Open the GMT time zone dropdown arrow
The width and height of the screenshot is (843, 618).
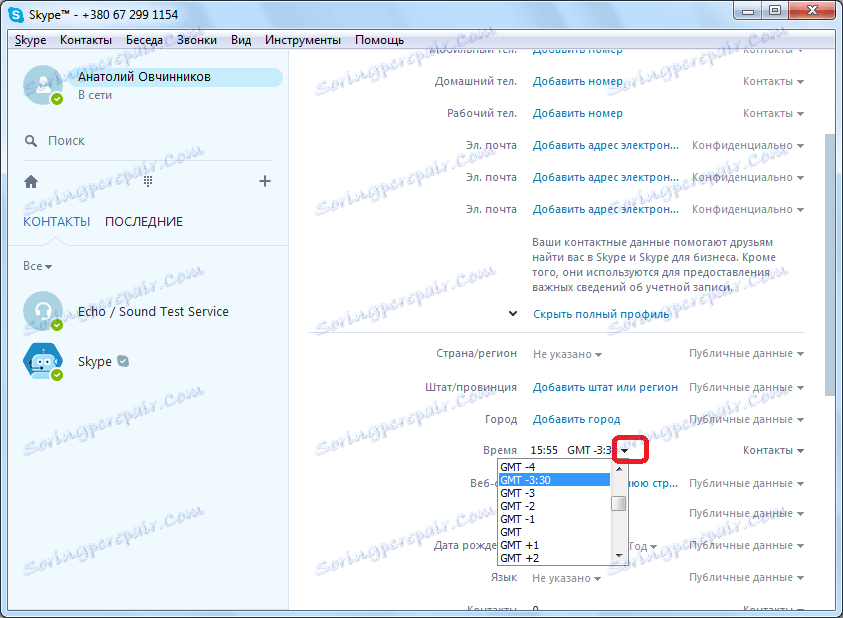click(624, 451)
